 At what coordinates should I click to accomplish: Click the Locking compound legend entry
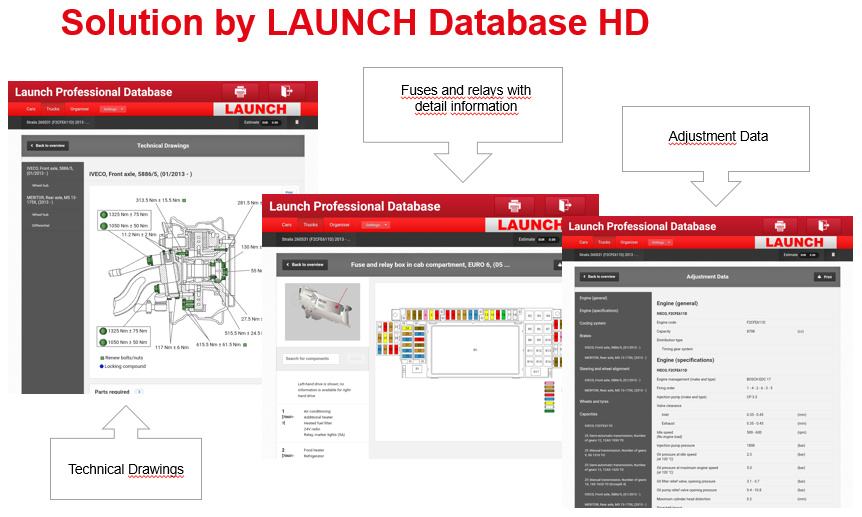(123, 366)
